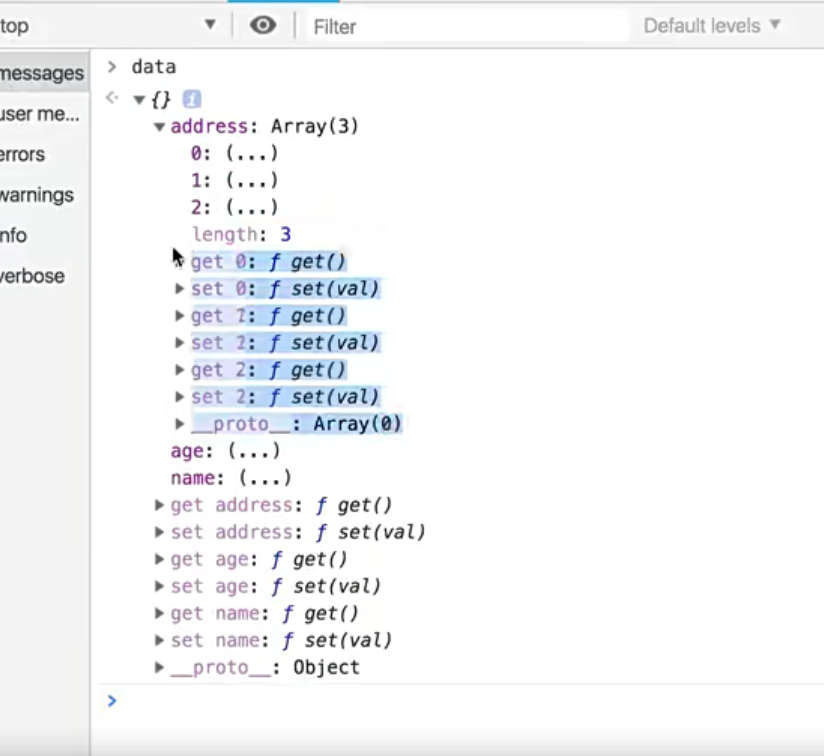Click the Filter input field
824x756 pixels.
point(465,27)
